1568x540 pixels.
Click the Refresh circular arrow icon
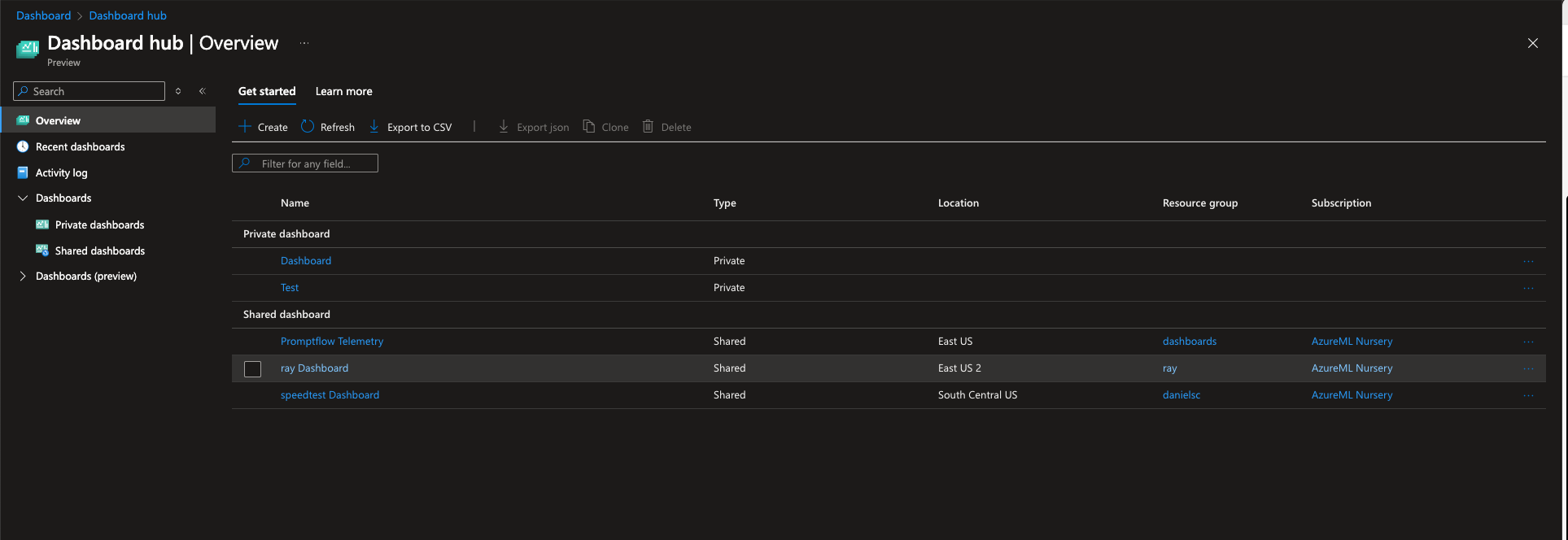[308, 127]
